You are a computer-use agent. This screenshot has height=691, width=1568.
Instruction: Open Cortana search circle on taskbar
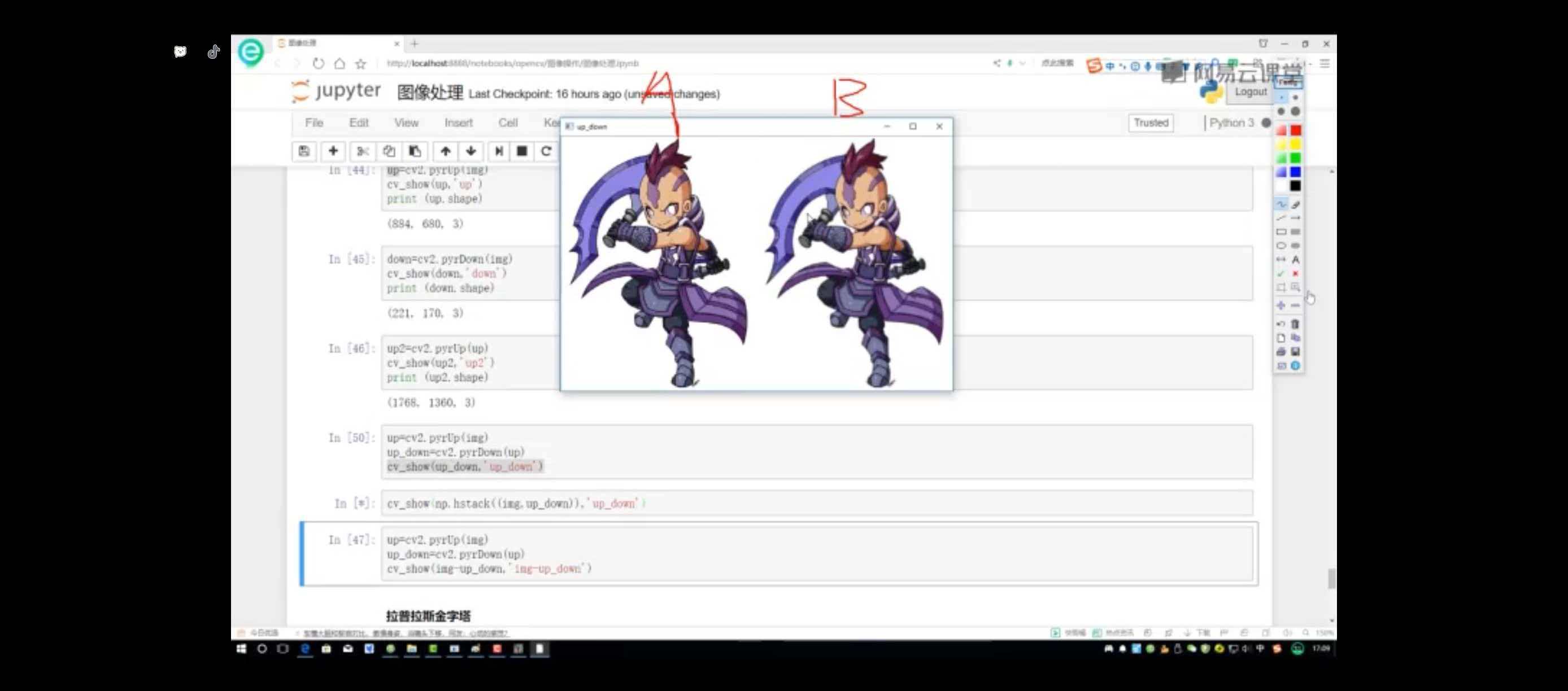[x=262, y=649]
